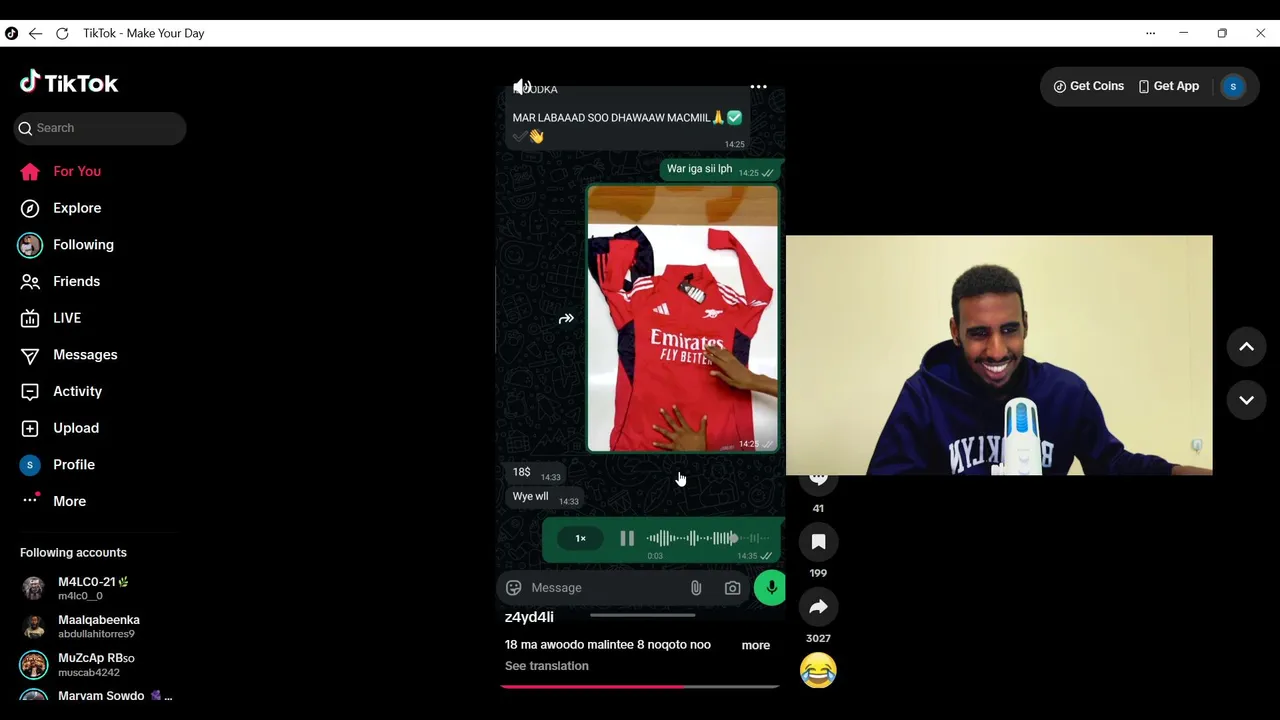Click the forward arrow beside jersey image
Screen dimensions: 1280x720
[x=566, y=319]
